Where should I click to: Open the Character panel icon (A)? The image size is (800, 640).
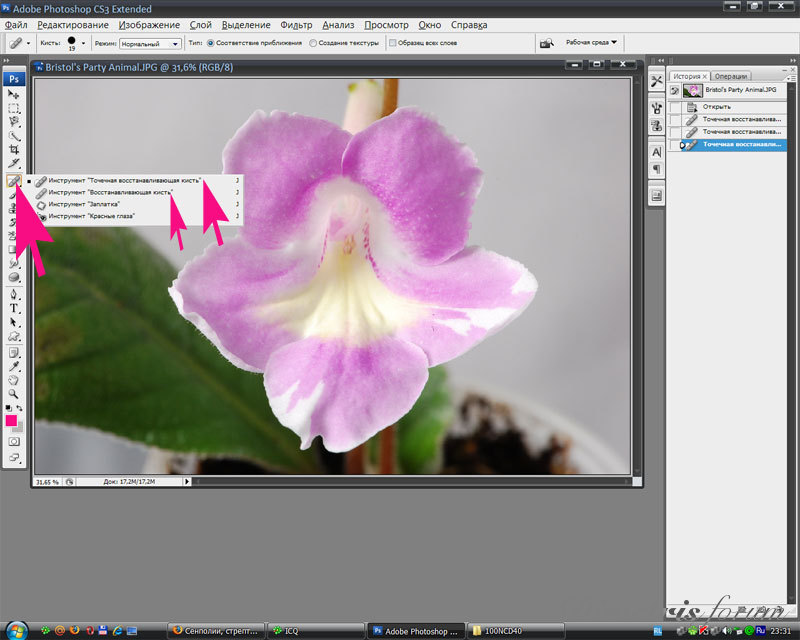coord(657,152)
